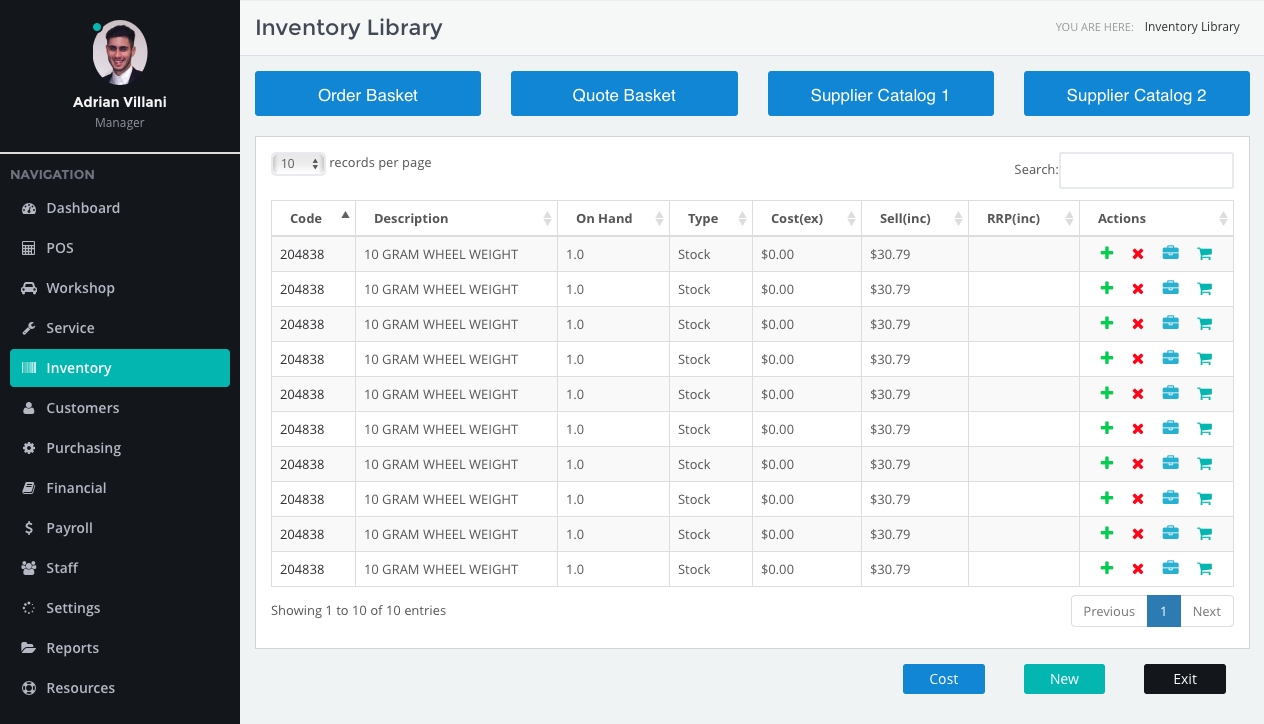
Task: Click the briefcase icon in third row
Action: pos(1170,324)
